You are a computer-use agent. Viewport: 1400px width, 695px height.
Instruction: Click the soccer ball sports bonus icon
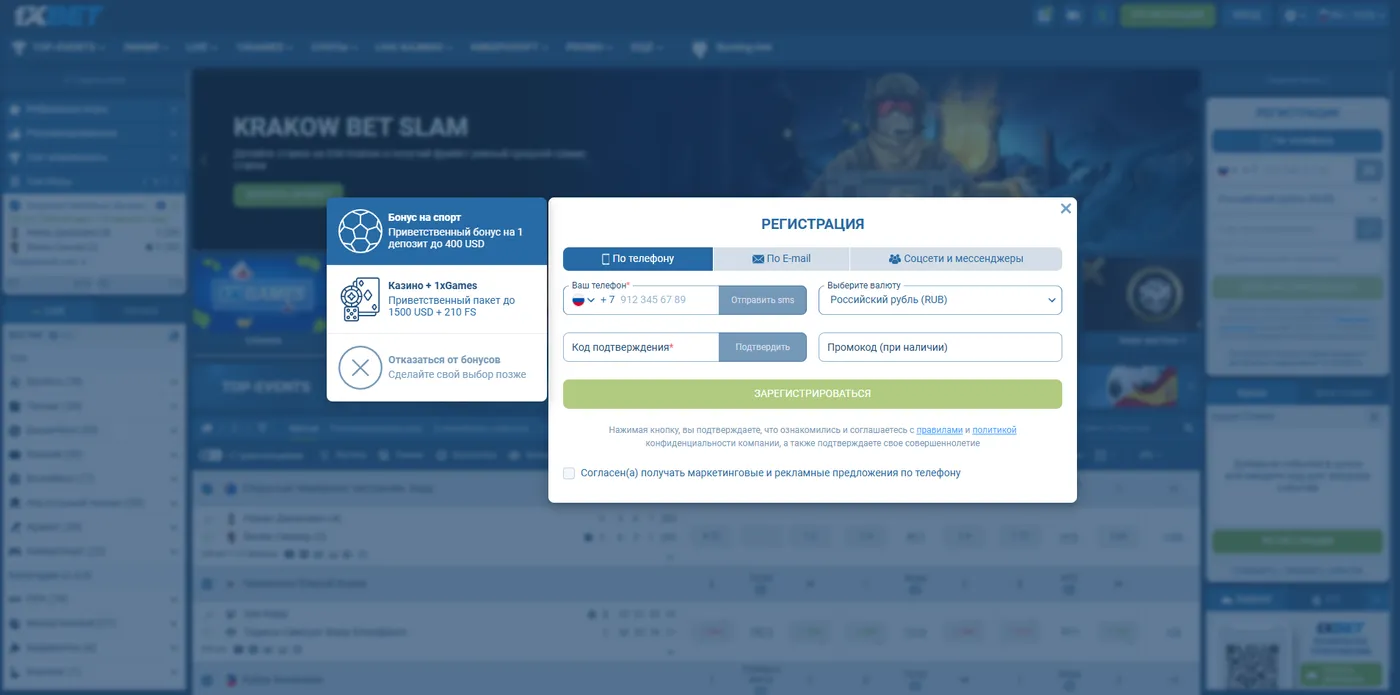tap(359, 231)
